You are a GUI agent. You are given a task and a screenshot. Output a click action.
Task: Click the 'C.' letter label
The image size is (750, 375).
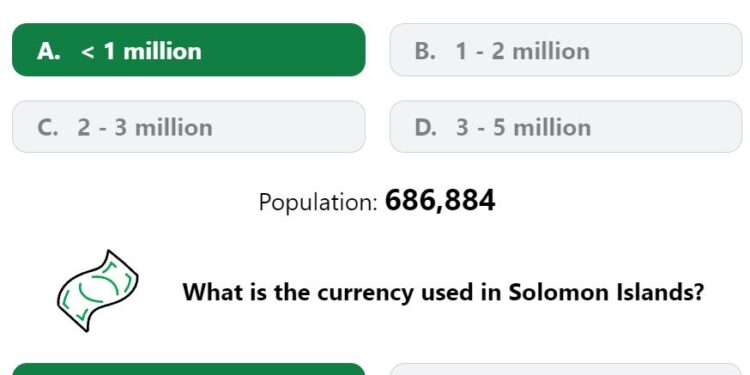[x=48, y=128]
